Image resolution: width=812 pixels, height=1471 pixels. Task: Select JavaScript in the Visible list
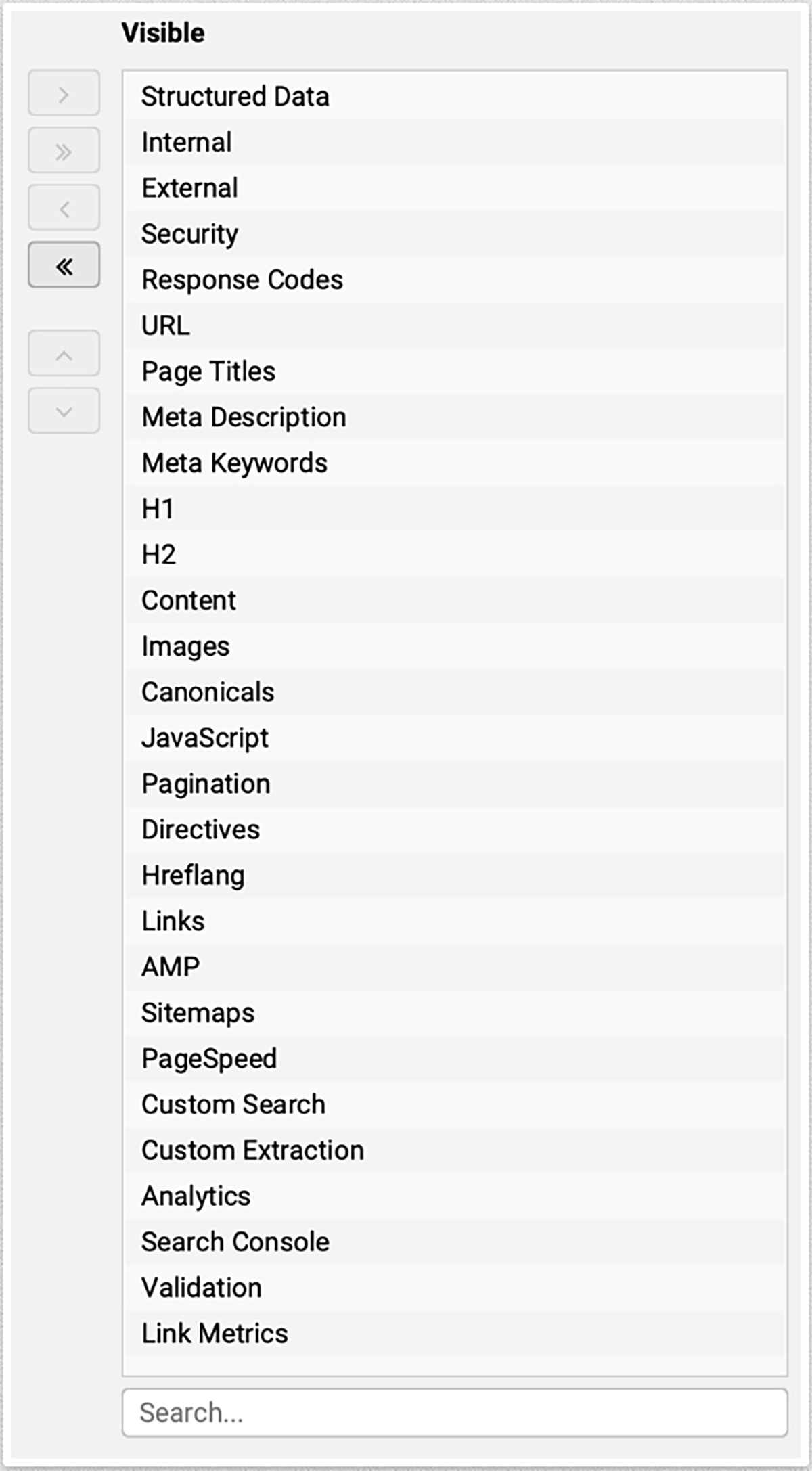[455, 738]
